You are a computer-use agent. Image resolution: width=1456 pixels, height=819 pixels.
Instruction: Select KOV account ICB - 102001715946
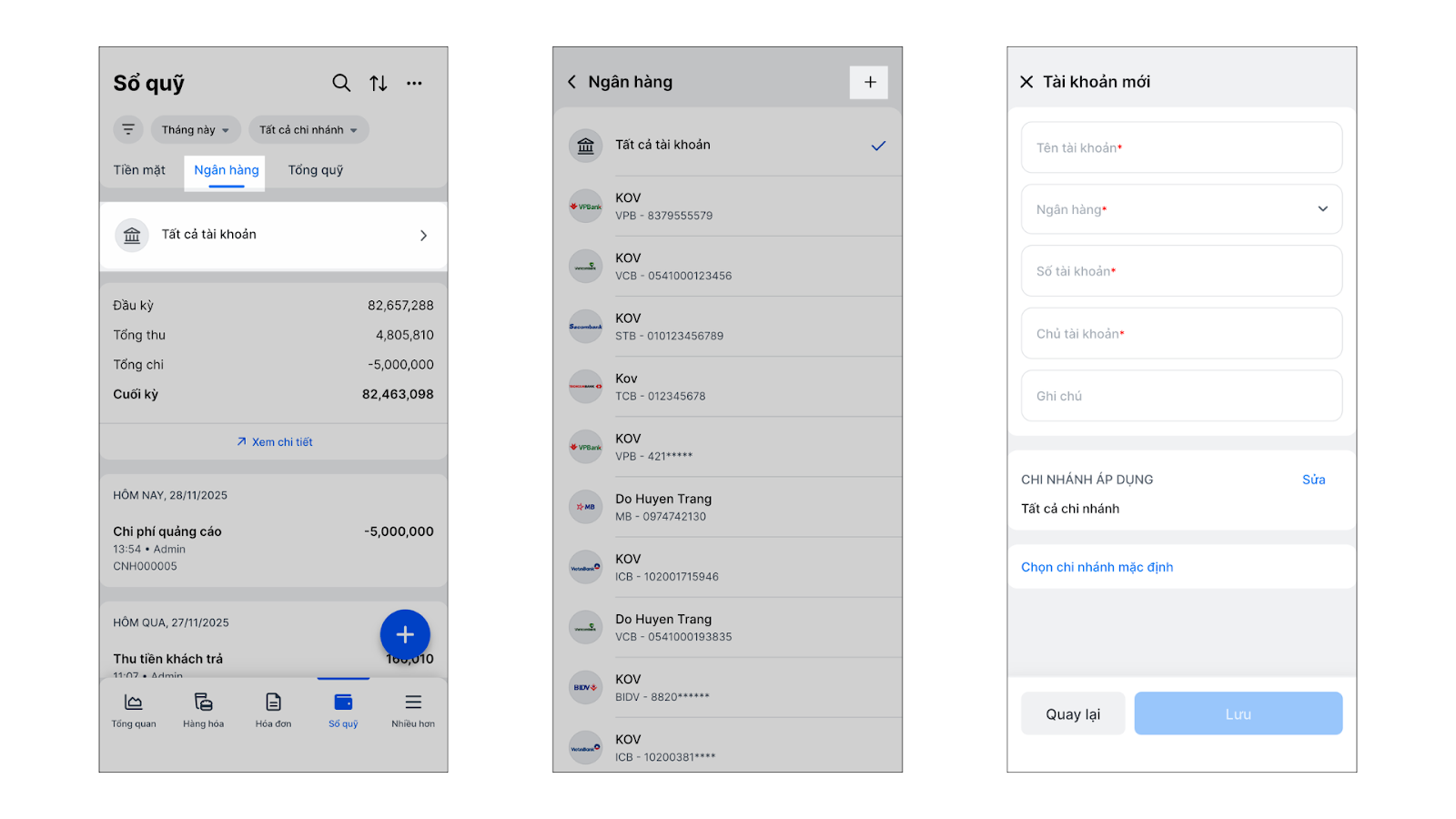728,567
